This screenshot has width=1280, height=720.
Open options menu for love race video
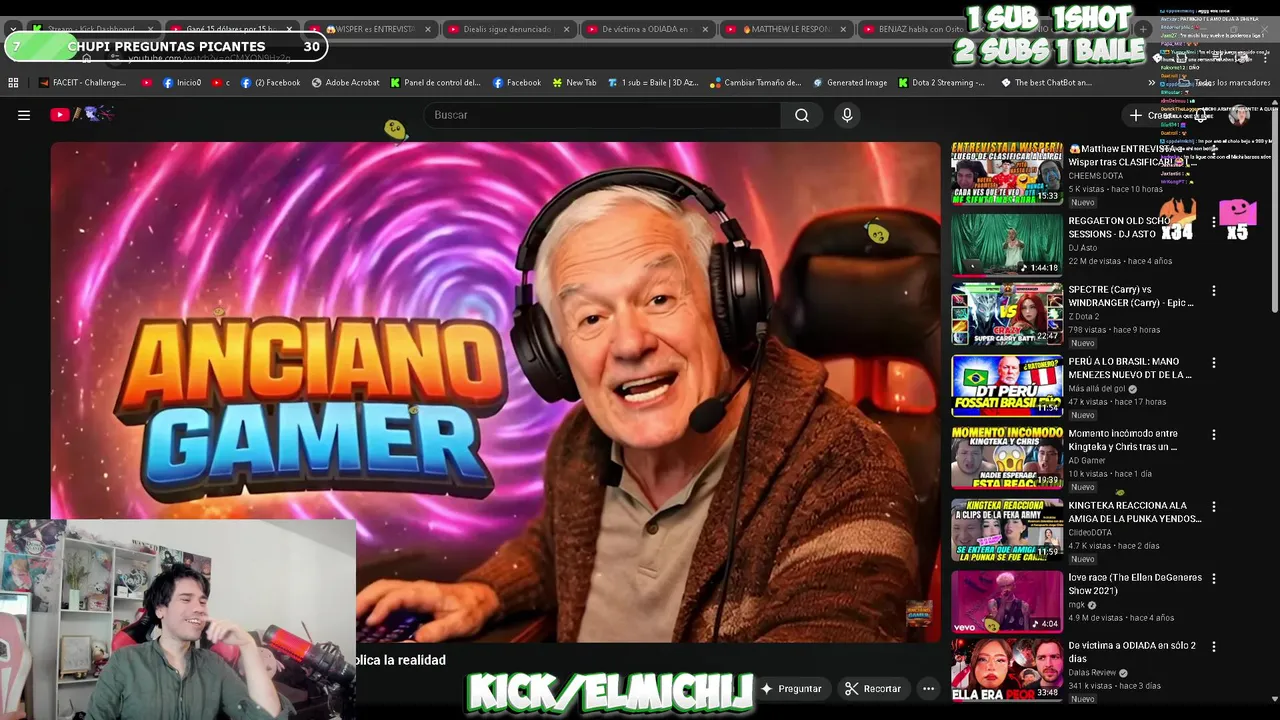tap(1214, 579)
